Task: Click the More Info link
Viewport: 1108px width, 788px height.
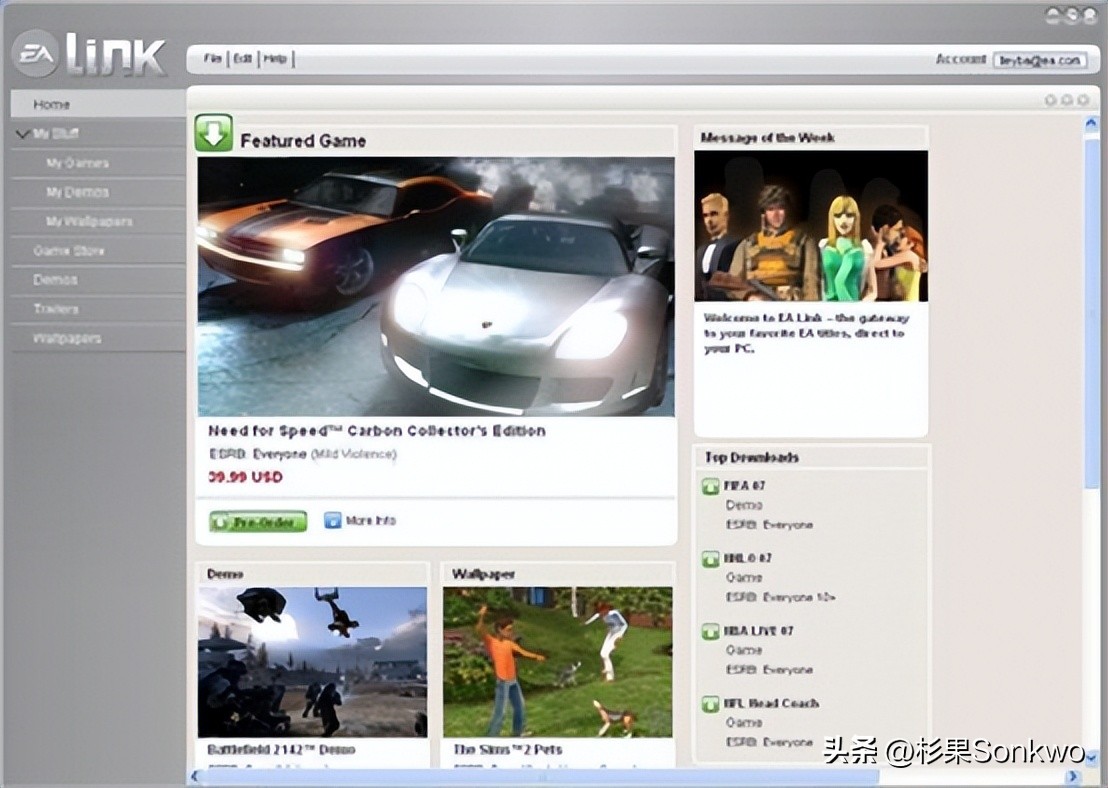Action: pos(370,521)
